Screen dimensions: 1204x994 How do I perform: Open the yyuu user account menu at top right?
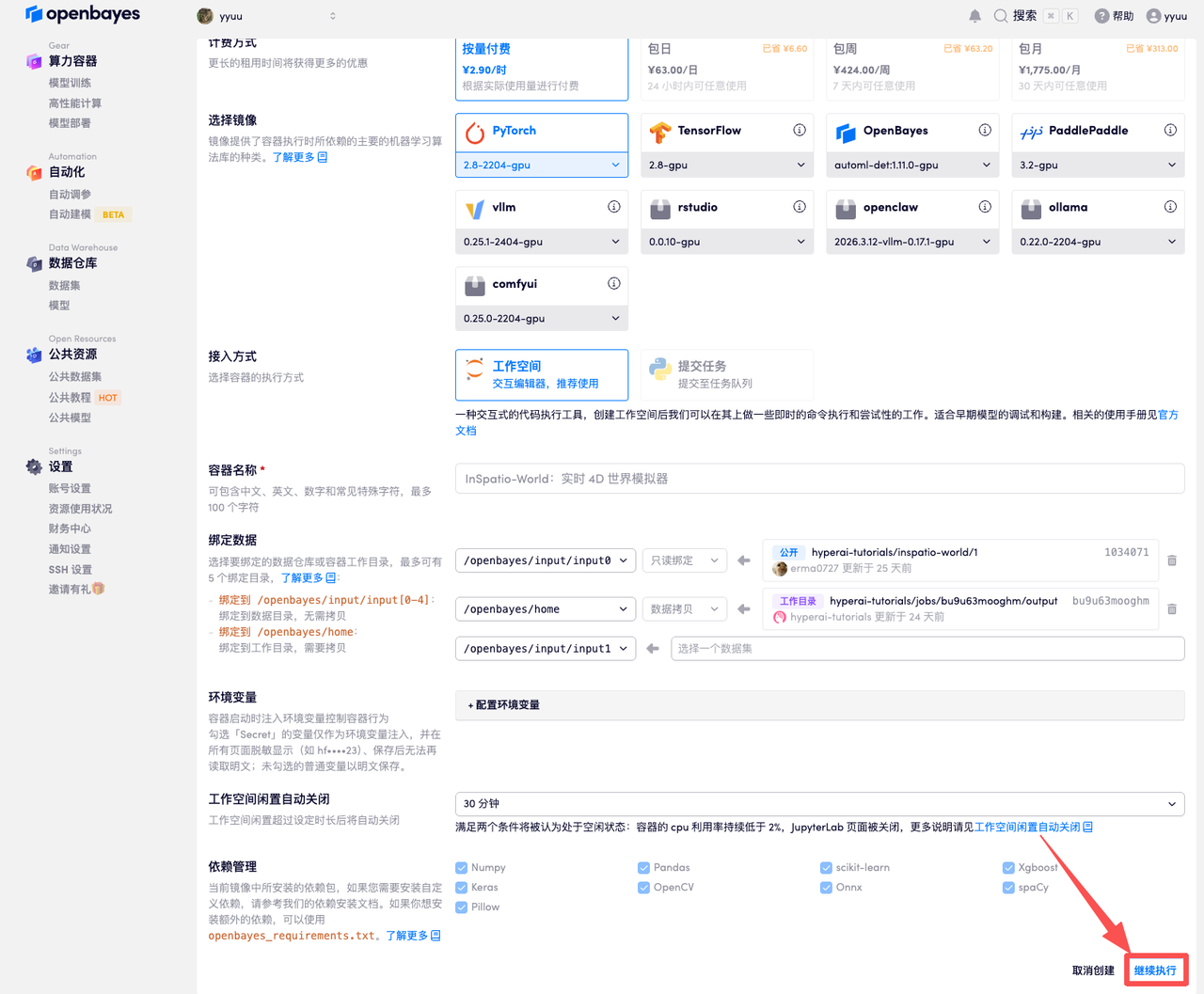click(x=1166, y=16)
